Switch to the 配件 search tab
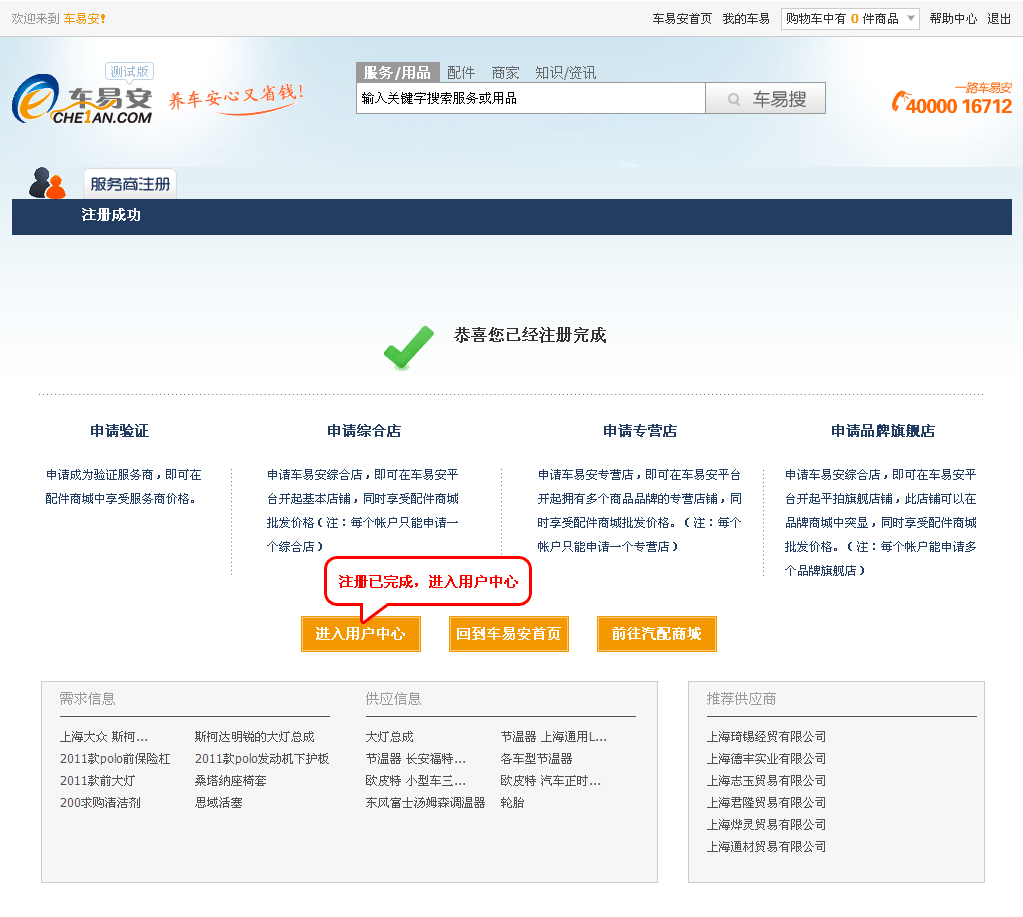This screenshot has height=917, width=1023. click(x=461, y=72)
